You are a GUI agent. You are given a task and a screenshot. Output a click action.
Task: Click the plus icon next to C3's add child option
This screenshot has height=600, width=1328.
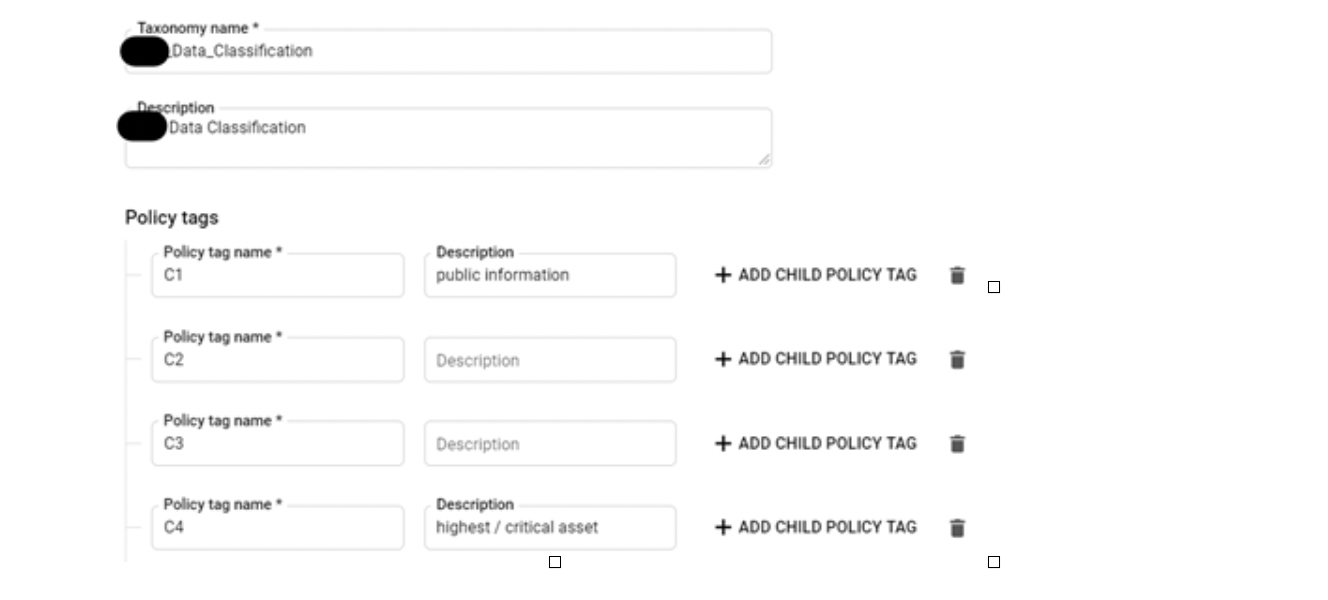click(x=723, y=443)
